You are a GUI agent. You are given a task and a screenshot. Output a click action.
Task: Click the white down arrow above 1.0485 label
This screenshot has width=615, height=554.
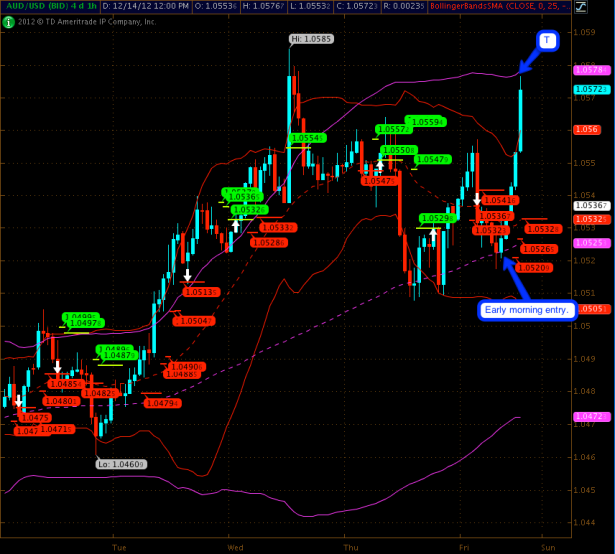58,367
